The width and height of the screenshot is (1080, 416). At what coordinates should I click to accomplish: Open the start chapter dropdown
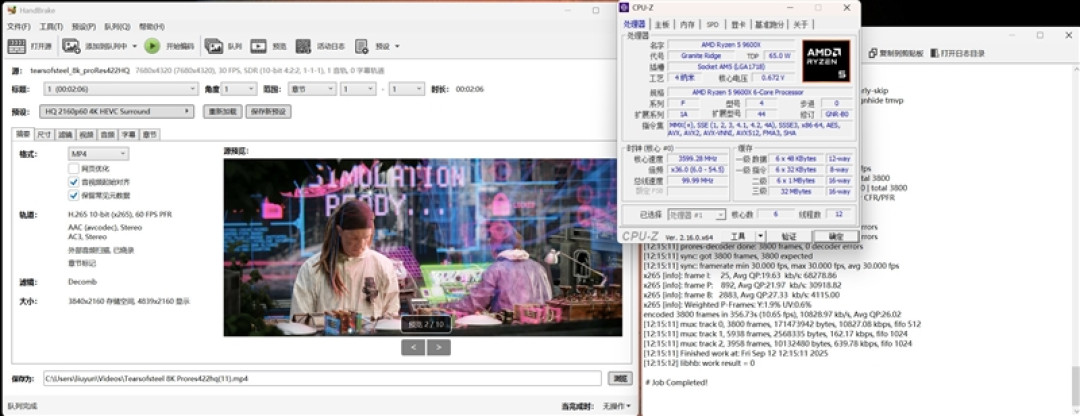coord(358,89)
